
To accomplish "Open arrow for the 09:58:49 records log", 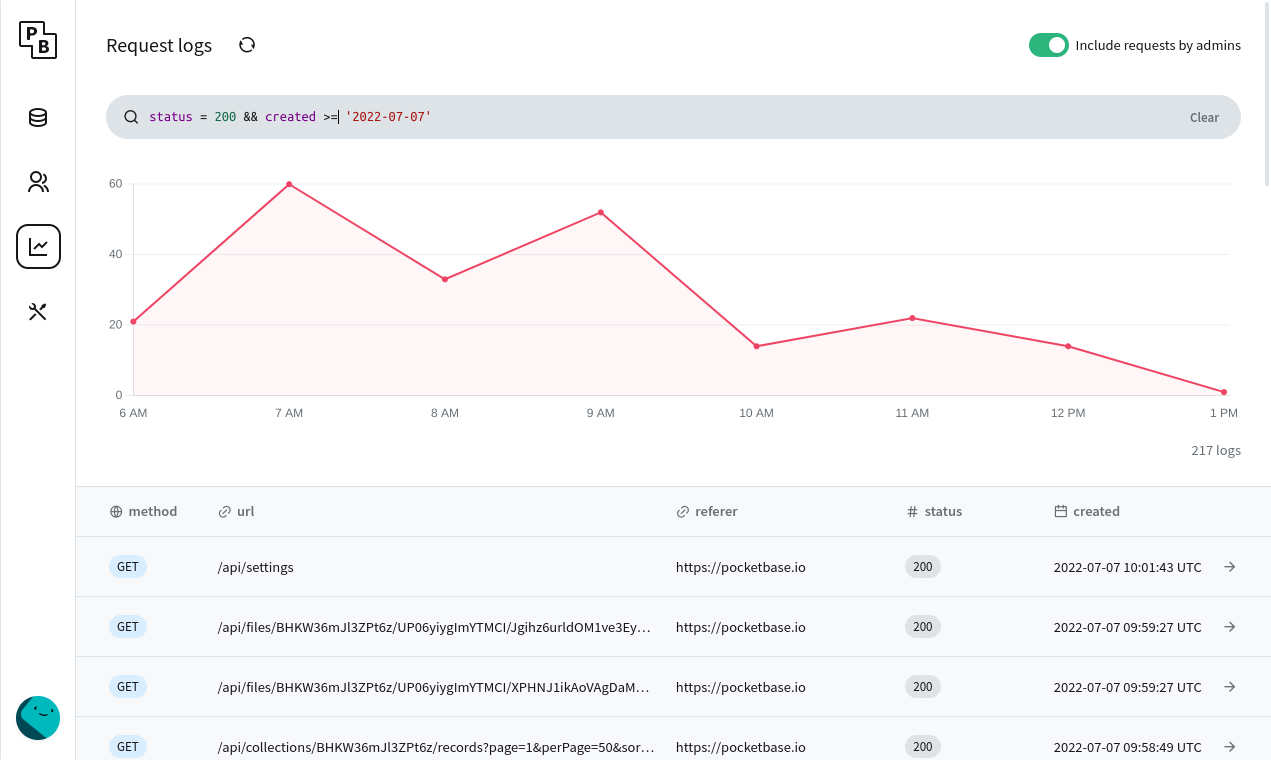I will [1230, 747].
